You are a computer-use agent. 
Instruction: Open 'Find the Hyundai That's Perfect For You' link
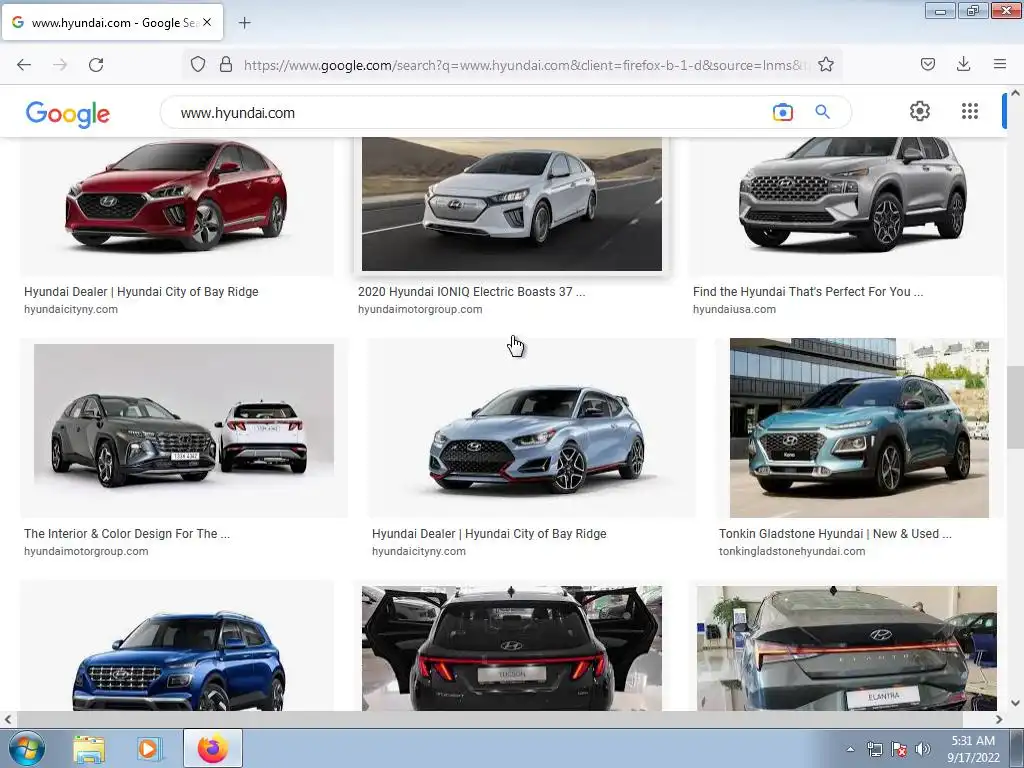808,292
